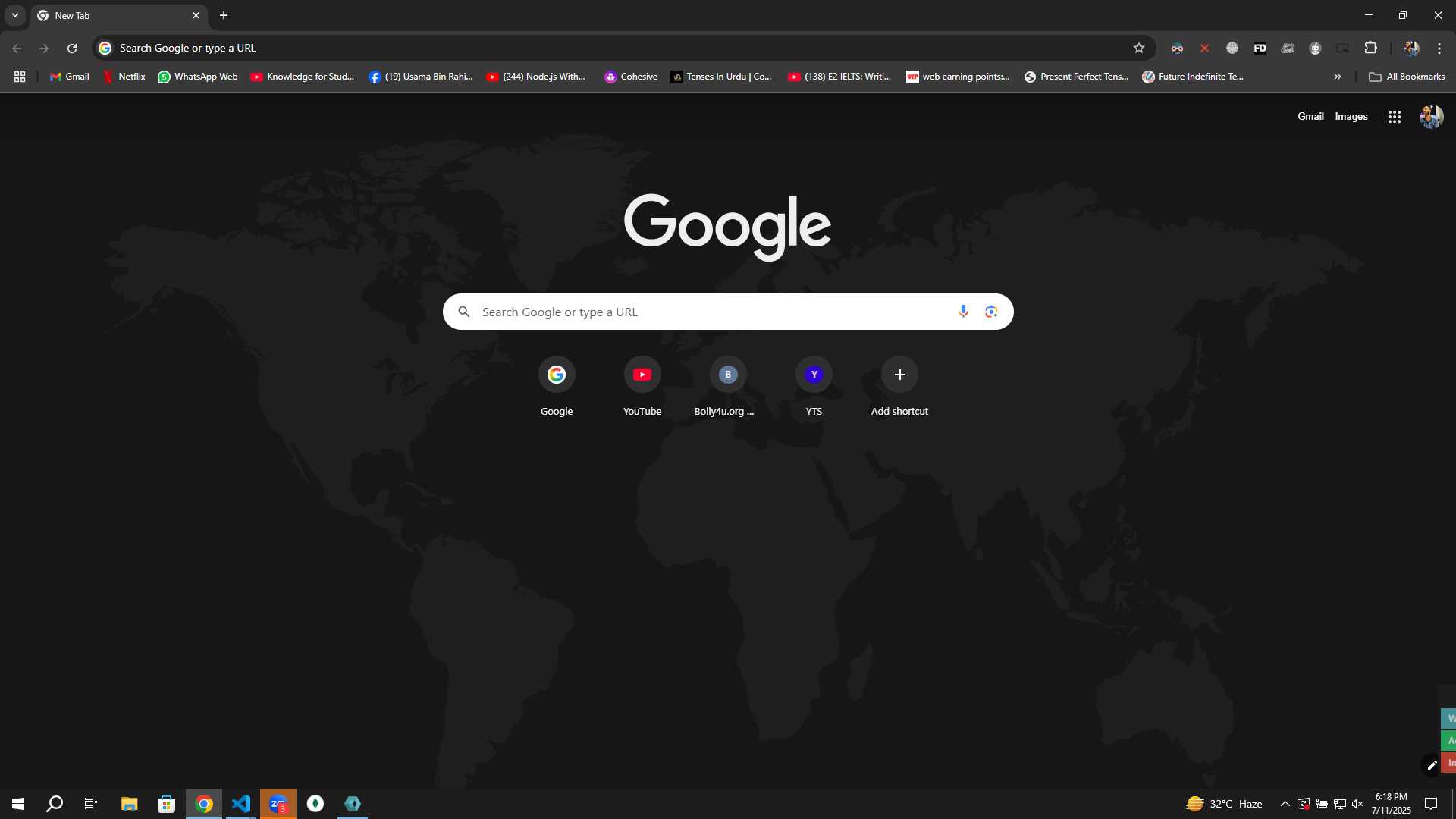Open Chrome three-dot menu

(x=1439, y=48)
